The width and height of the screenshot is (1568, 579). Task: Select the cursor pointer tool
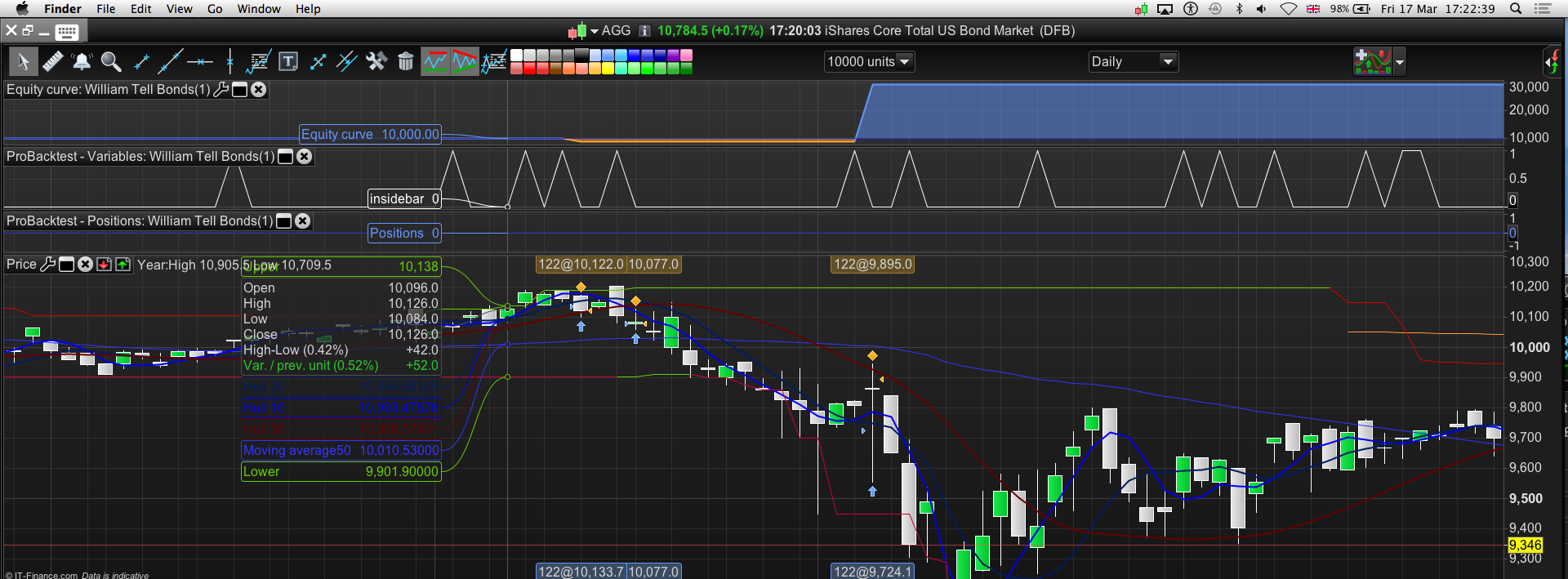point(23,61)
